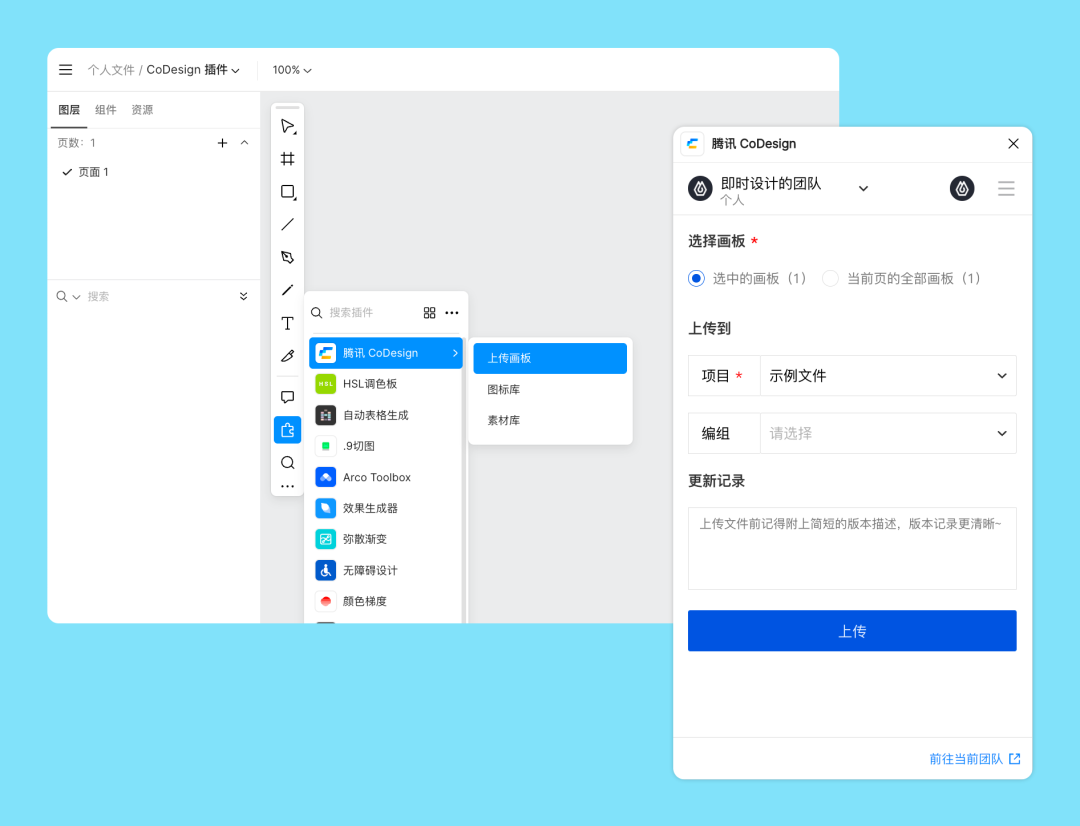
Task: Launch the 无障碍设计 plugin
Action: (x=386, y=570)
